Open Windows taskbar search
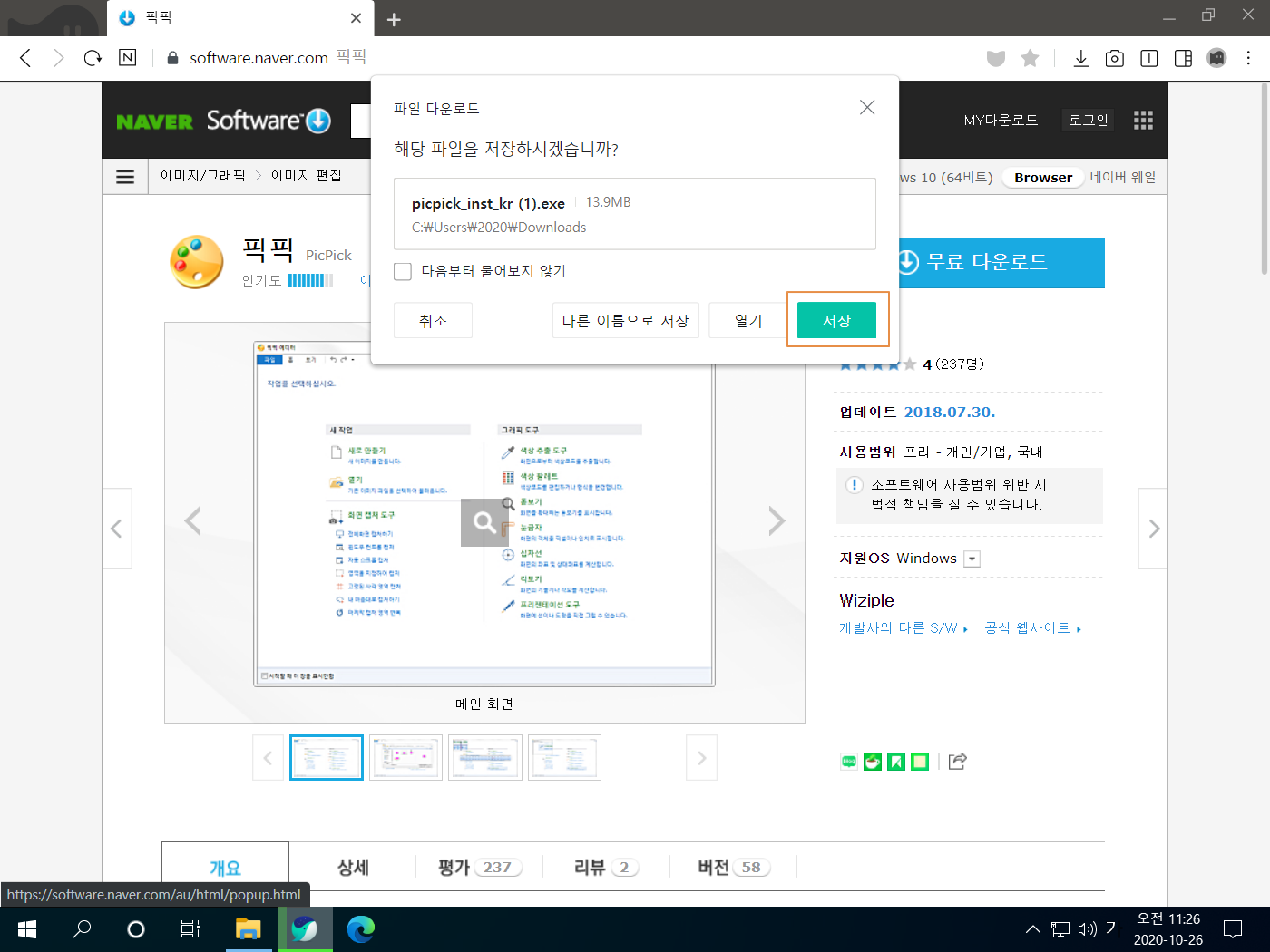The height and width of the screenshot is (952, 1270). pyautogui.click(x=82, y=929)
